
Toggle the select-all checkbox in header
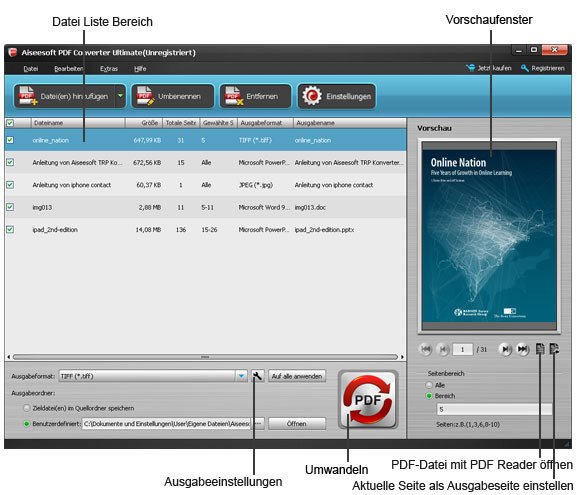(x=10, y=123)
